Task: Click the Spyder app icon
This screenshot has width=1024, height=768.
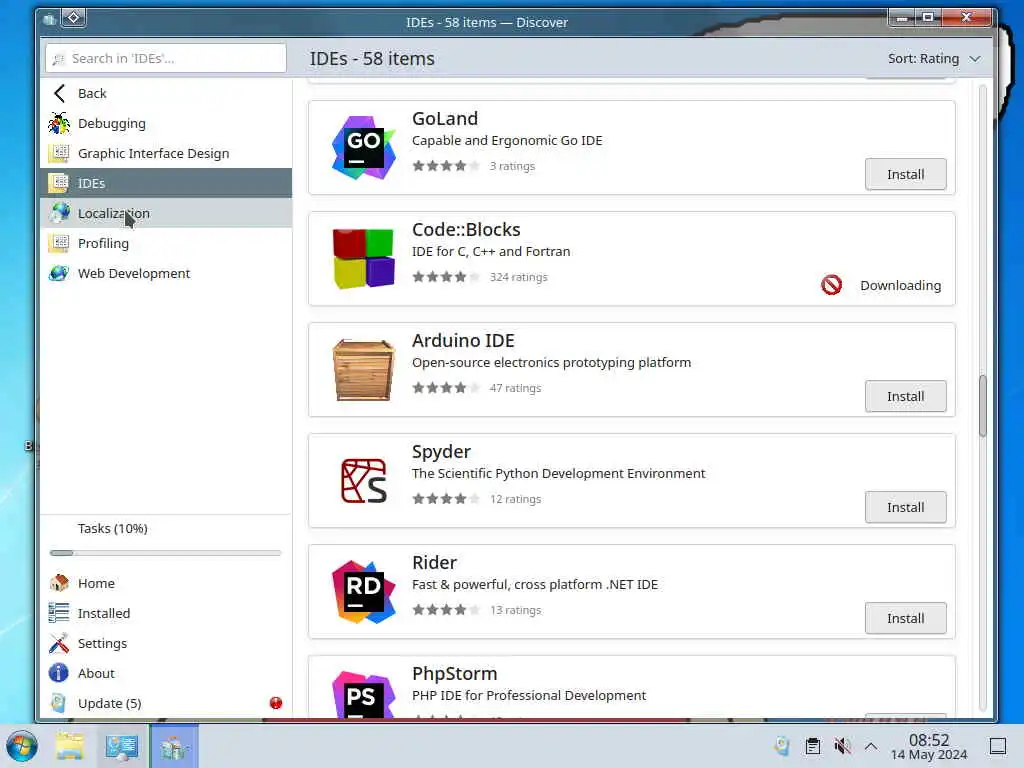Action: pyautogui.click(x=363, y=481)
